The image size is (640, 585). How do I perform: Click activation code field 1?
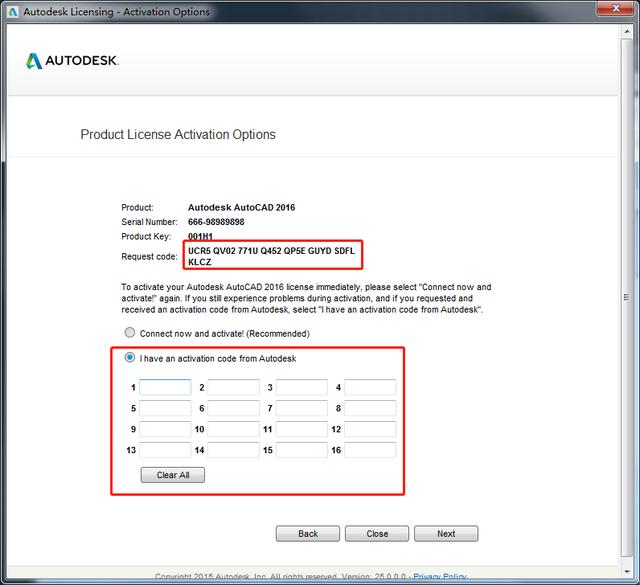coord(165,387)
